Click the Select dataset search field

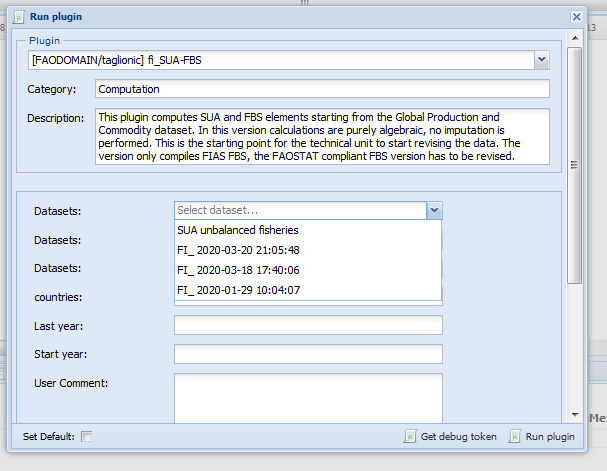click(x=300, y=211)
